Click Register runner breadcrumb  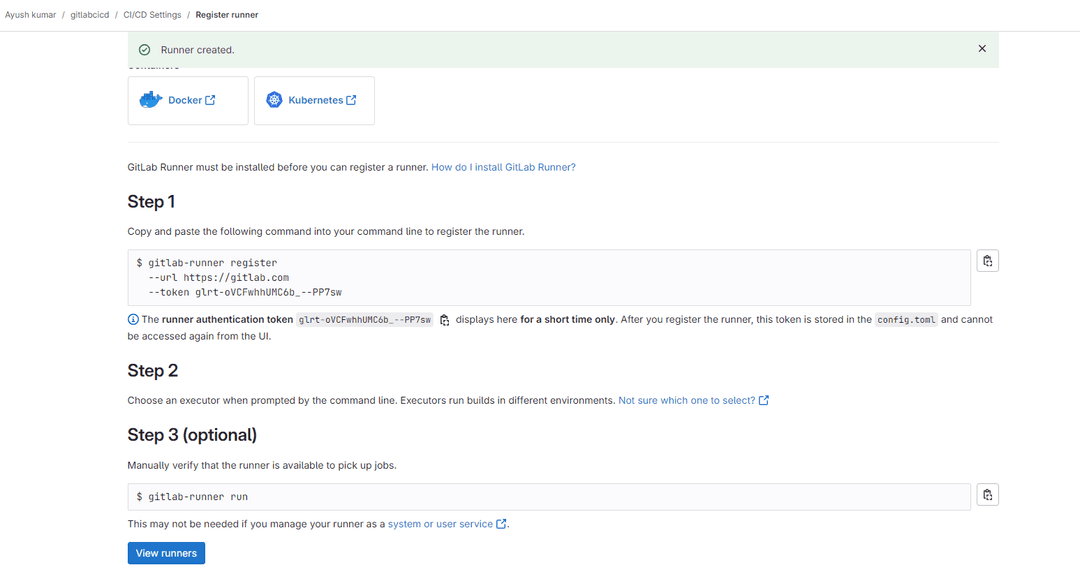pyautogui.click(x=227, y=14)
